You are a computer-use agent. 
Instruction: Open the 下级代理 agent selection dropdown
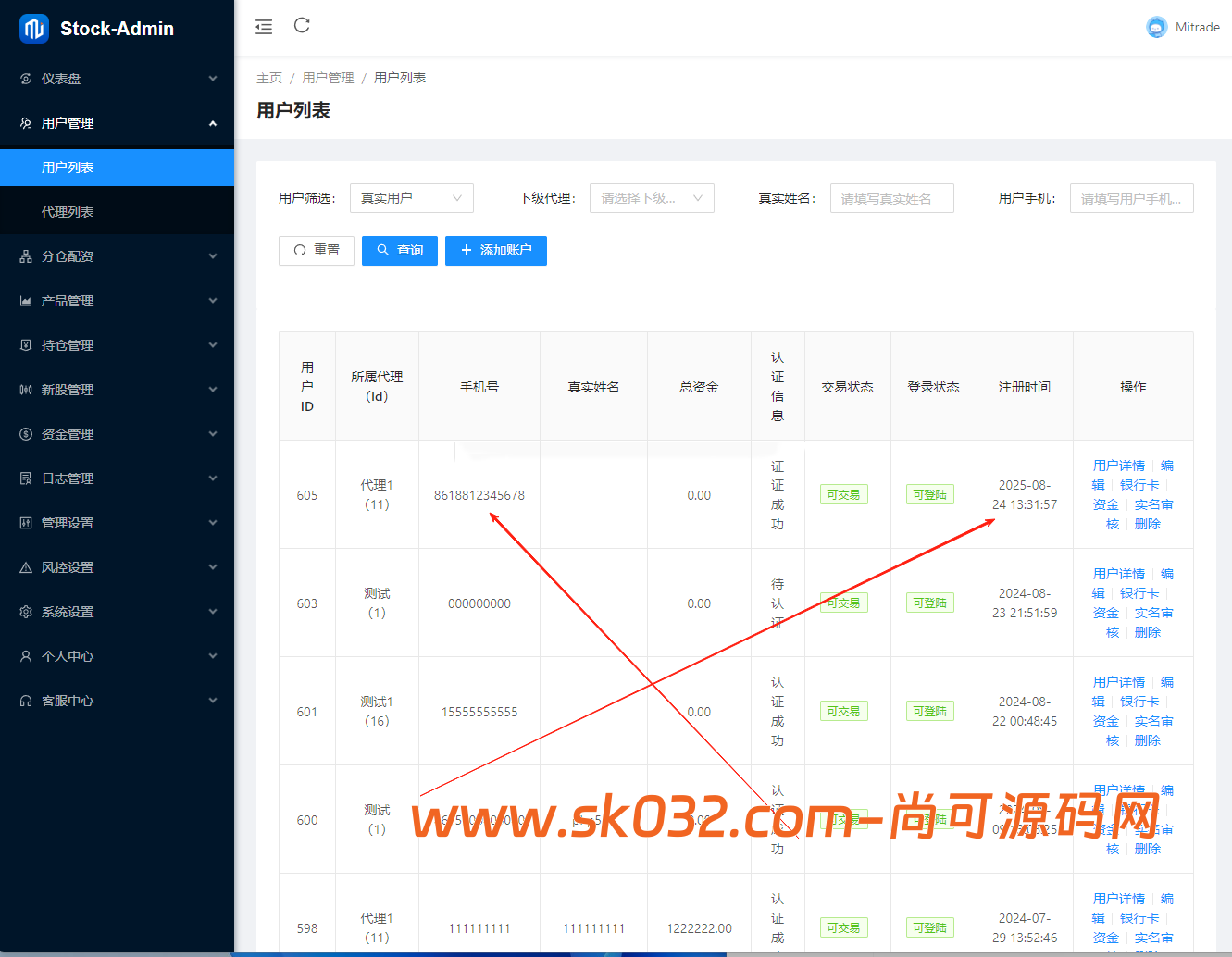651,197
